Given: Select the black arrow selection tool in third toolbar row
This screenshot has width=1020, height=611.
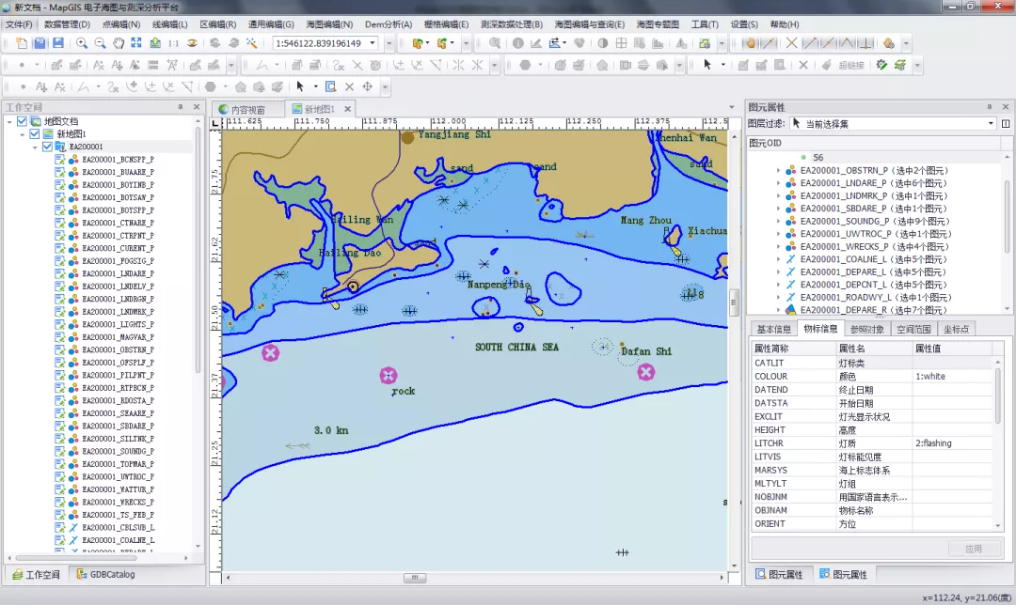Looking at the screenshot, I should coord(300,87).
